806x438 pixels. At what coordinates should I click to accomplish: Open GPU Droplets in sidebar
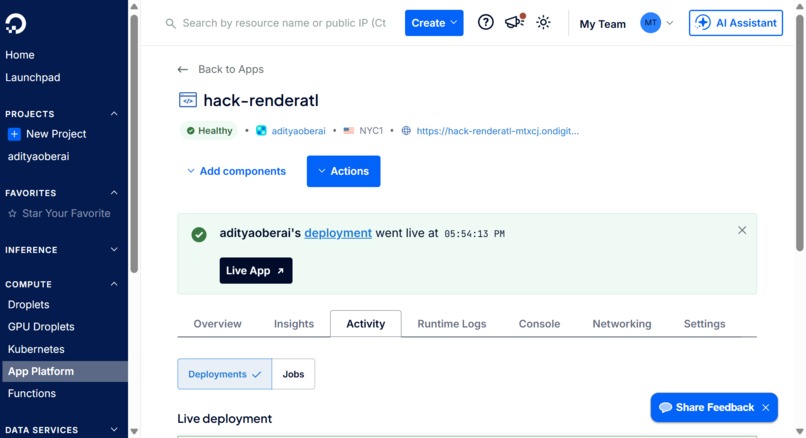41,327
